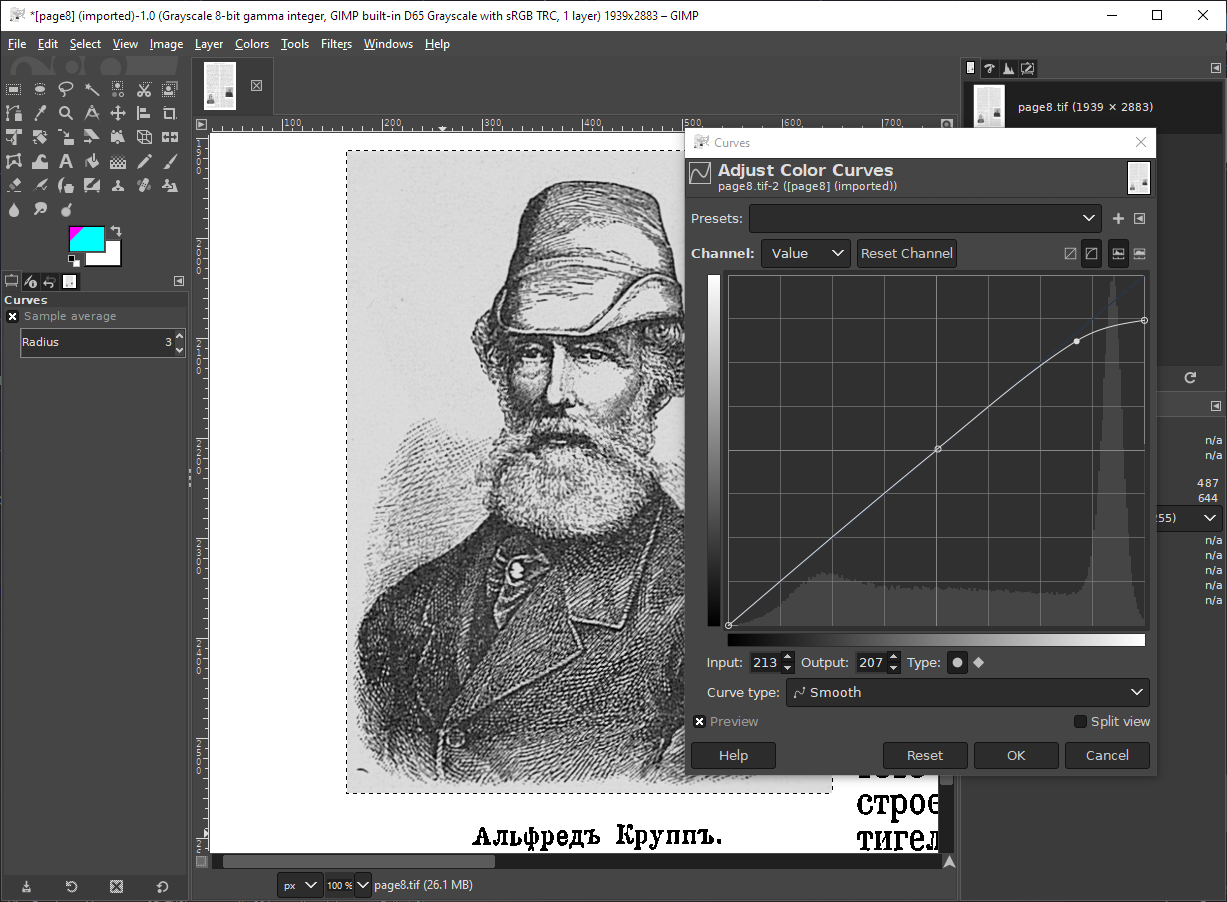Select the Rectangle Select tool
The height and width of the screenshot is (902, 1227).
14,89
